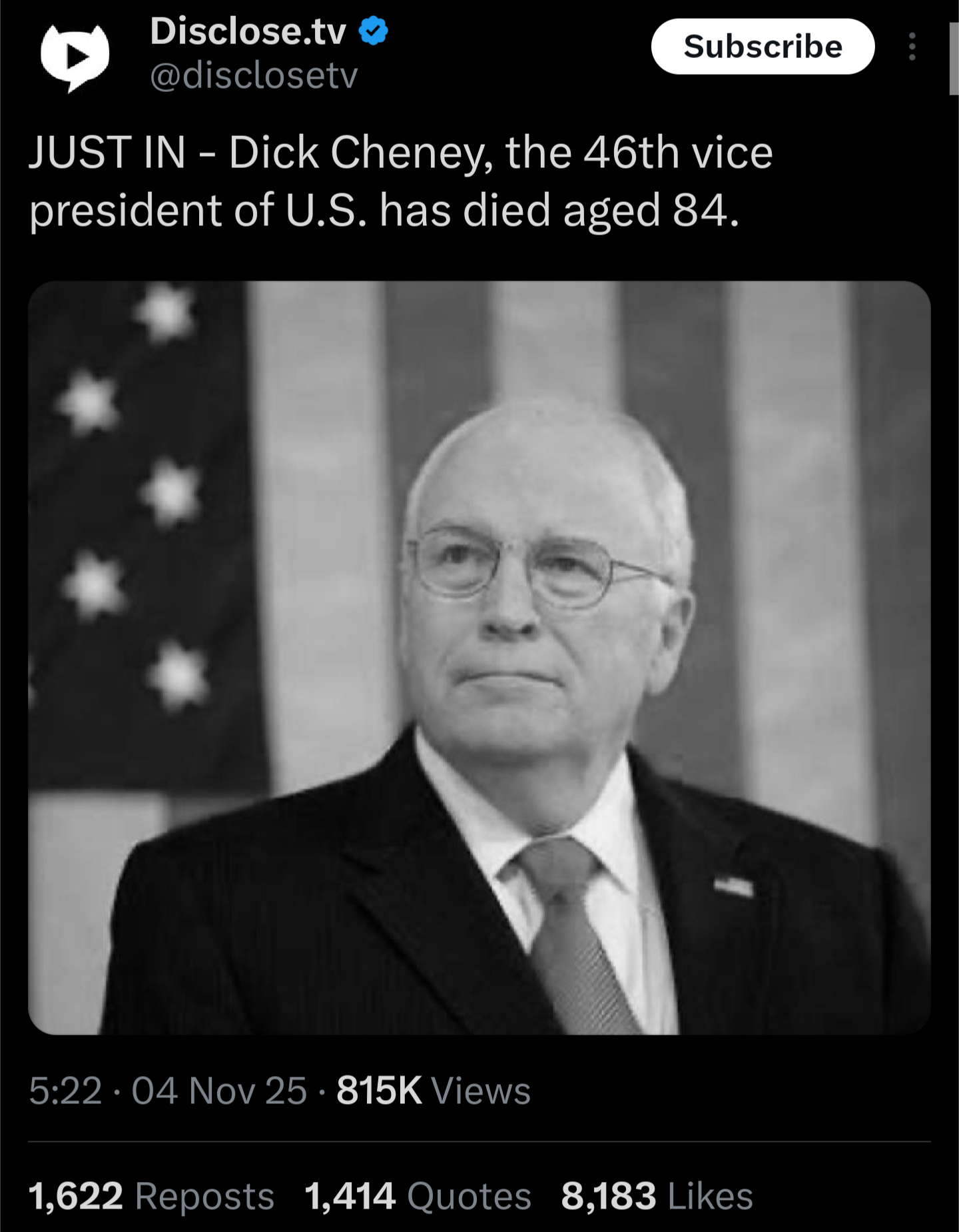Click the word "Reposts" label

point(205,1196)
